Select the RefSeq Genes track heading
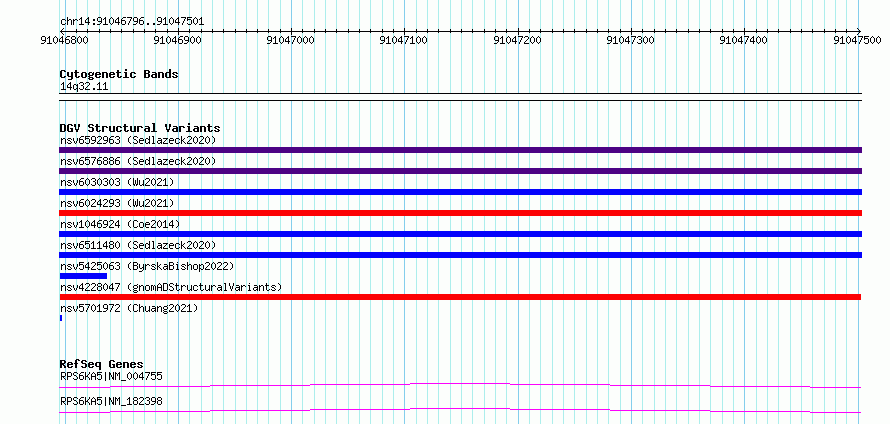This screenshot has height=424, width=890. (x=102, y=364)
